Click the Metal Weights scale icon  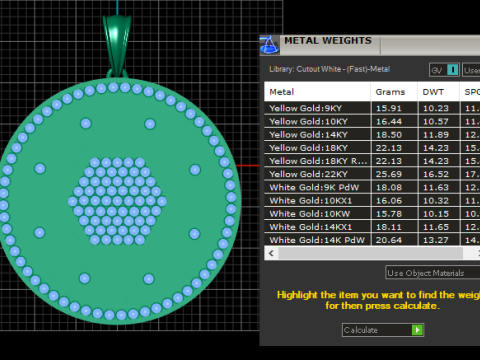click(x=269, y=45)
